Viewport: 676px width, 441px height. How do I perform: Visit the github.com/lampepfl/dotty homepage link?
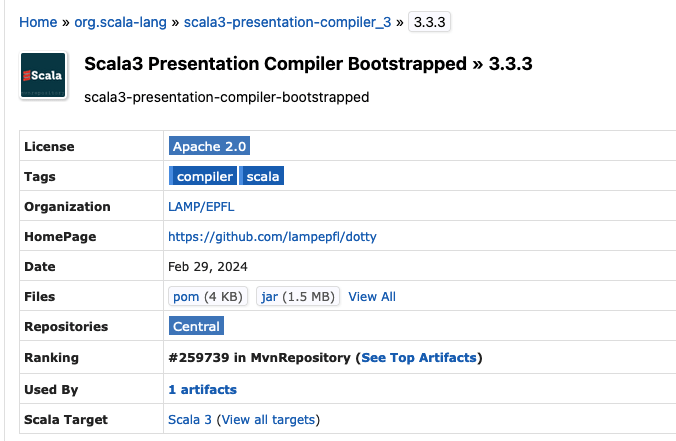pos(272,237)
